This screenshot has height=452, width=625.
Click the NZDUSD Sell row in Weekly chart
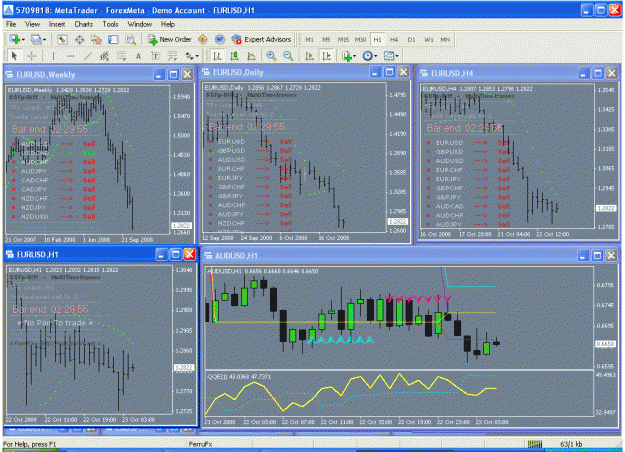54,216
